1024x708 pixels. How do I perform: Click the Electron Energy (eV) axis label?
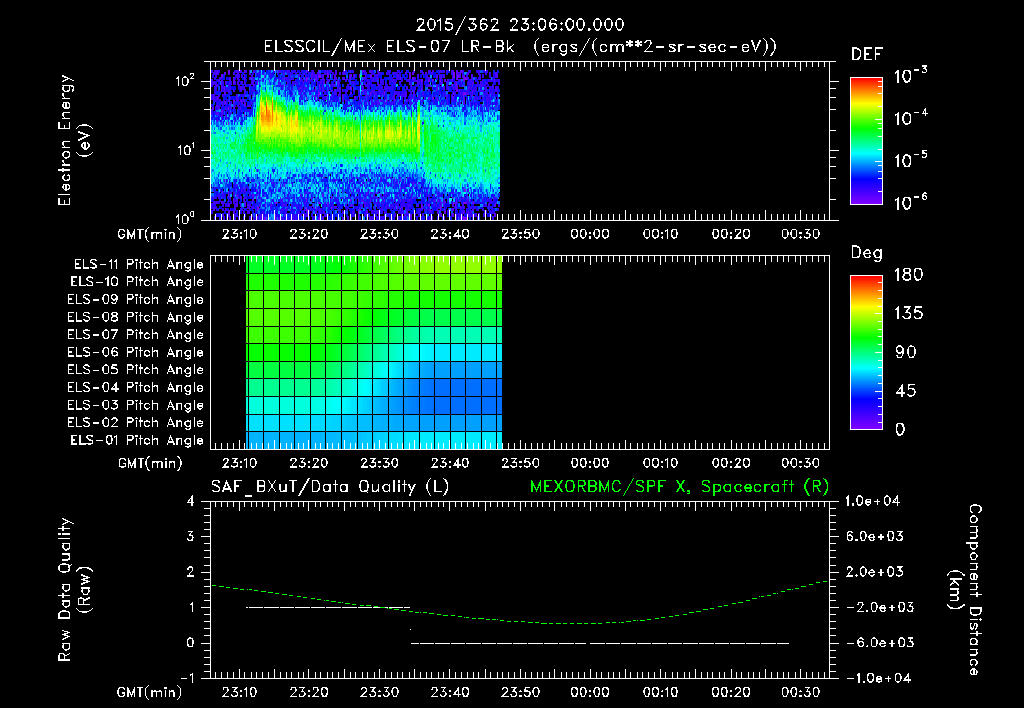tap(74, 140)
